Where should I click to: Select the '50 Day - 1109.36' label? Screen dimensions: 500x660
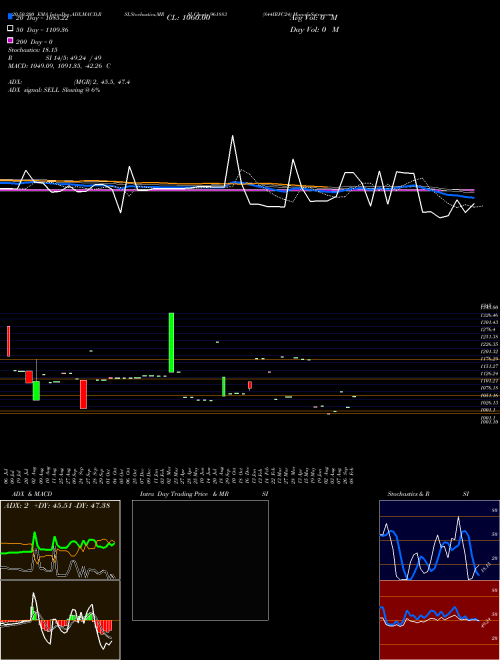point(42,30)
